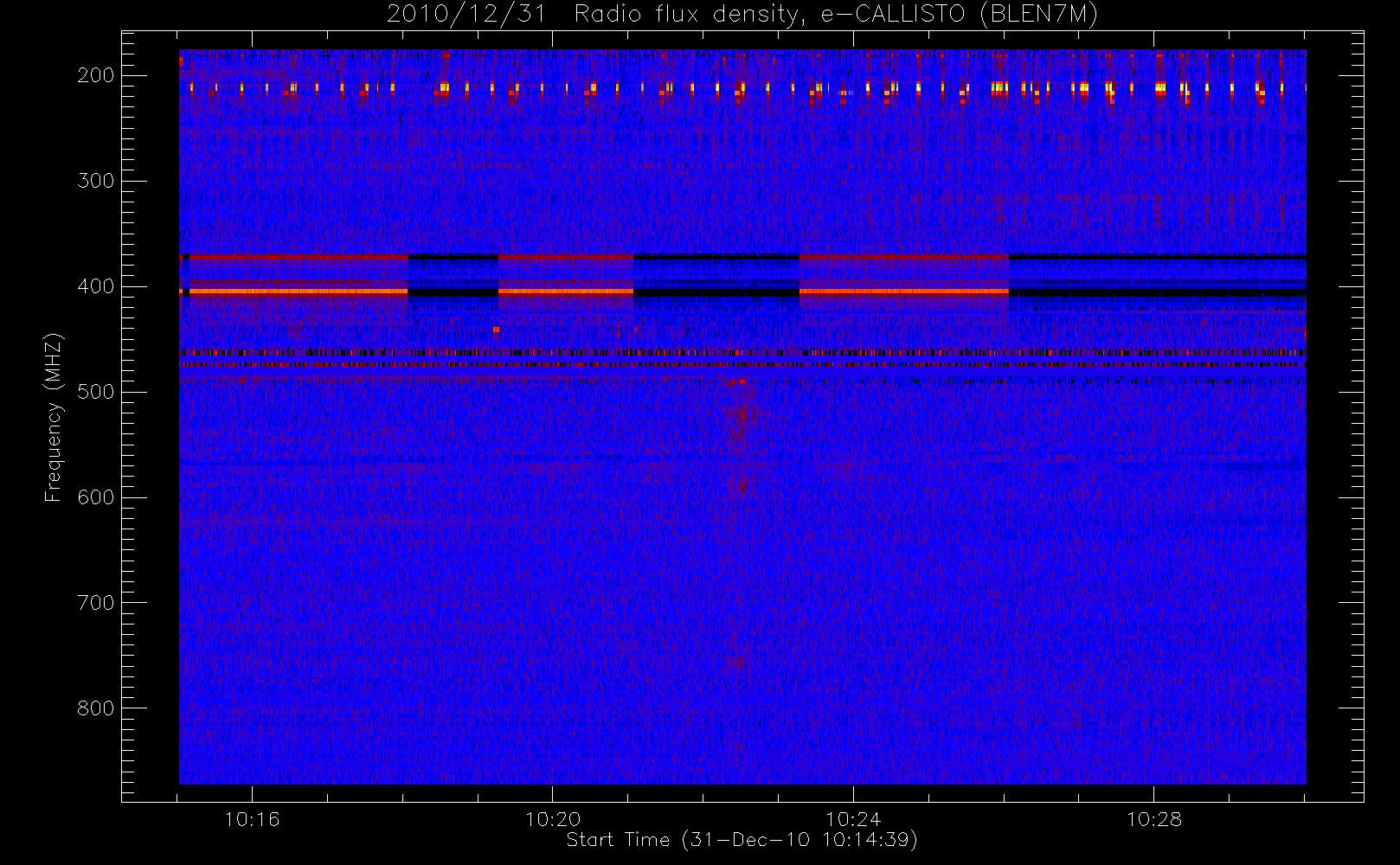Click the plot title text at top
Image resolution: width=1400 pixels, height=865 pixels.
tap(742, 15)
